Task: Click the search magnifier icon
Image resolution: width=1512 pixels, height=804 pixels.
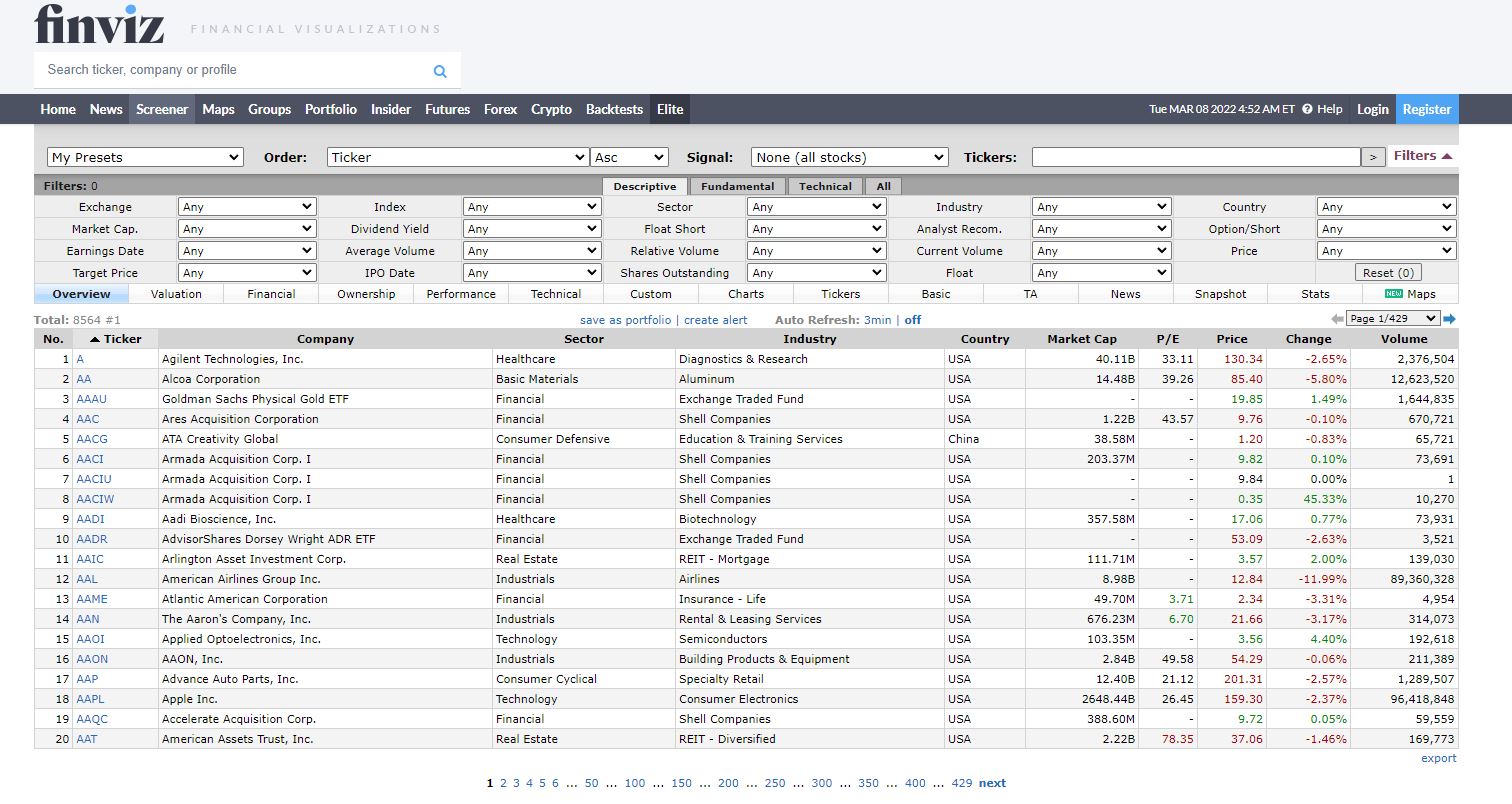Action: 440,71
